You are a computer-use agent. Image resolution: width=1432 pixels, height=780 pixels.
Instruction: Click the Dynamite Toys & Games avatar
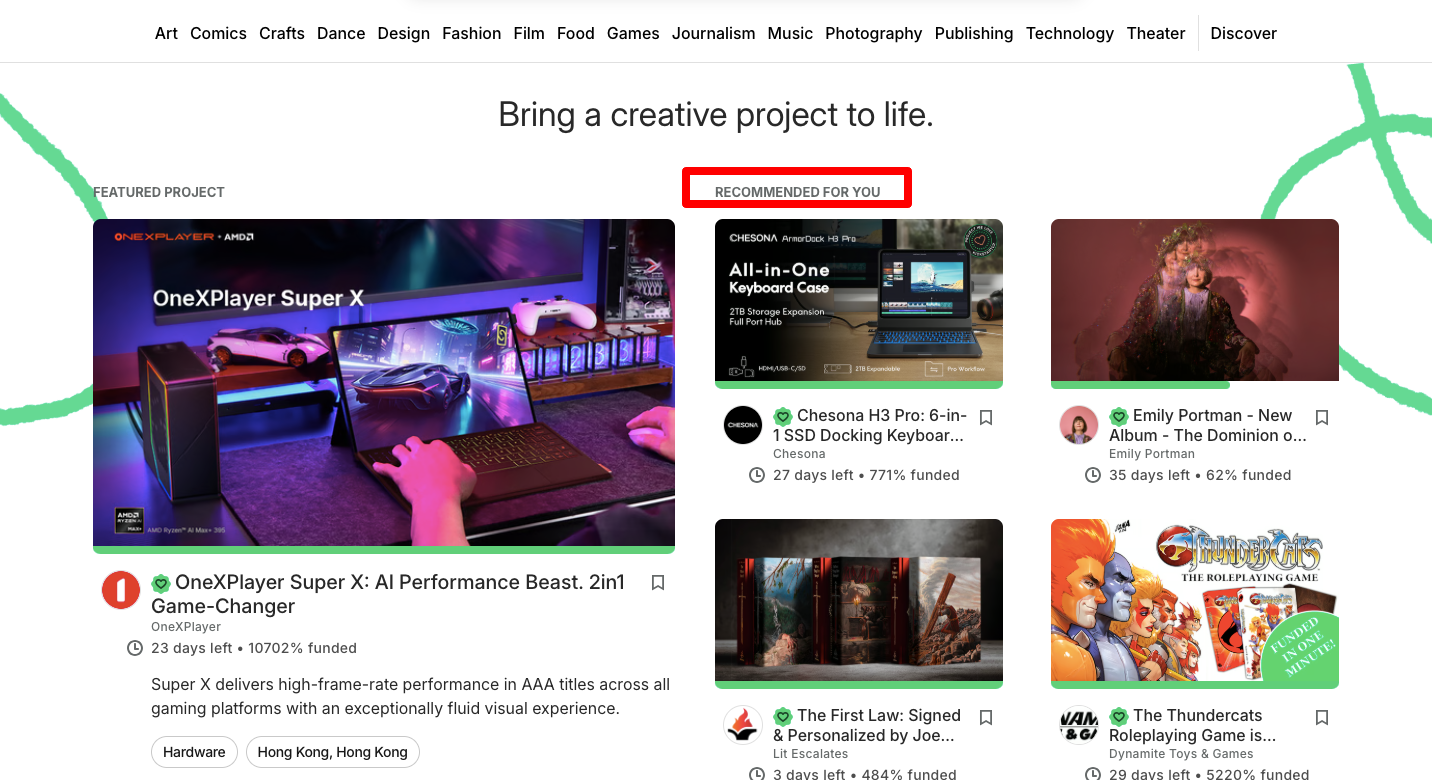[x=1079, y=725]
